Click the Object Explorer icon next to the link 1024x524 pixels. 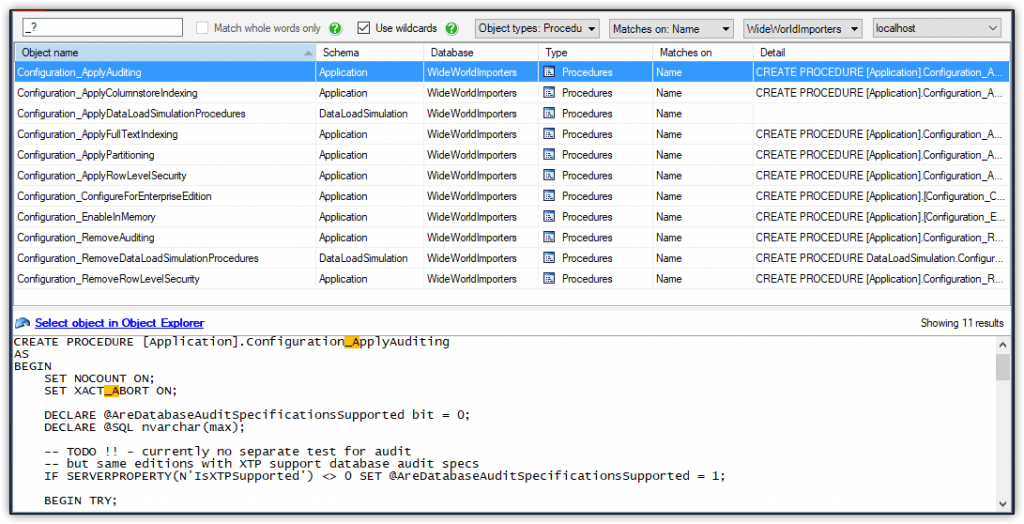(22, 323)
